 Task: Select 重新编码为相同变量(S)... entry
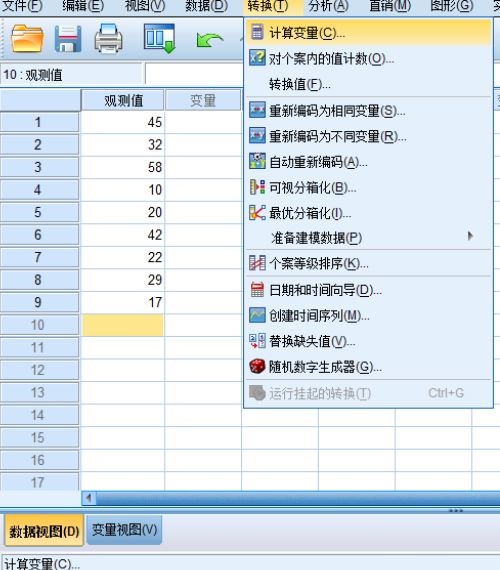[369, 111]
